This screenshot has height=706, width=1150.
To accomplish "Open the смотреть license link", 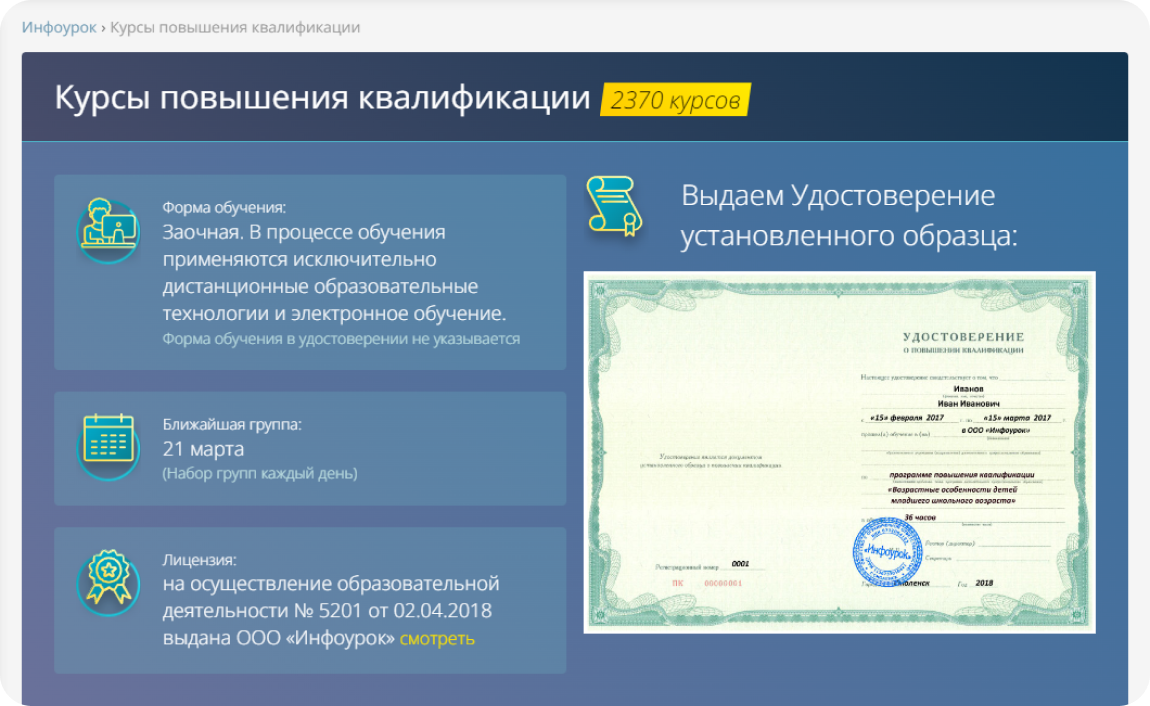I will point(437,638).
